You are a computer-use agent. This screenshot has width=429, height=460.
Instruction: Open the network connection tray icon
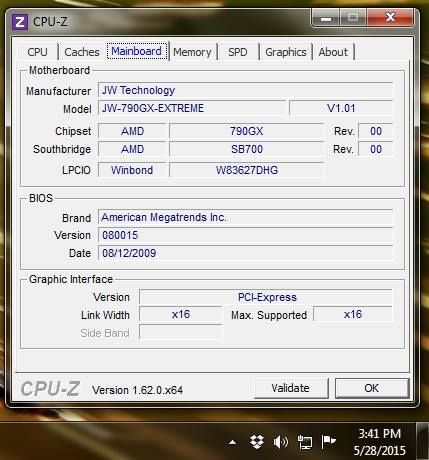point(305,442)
